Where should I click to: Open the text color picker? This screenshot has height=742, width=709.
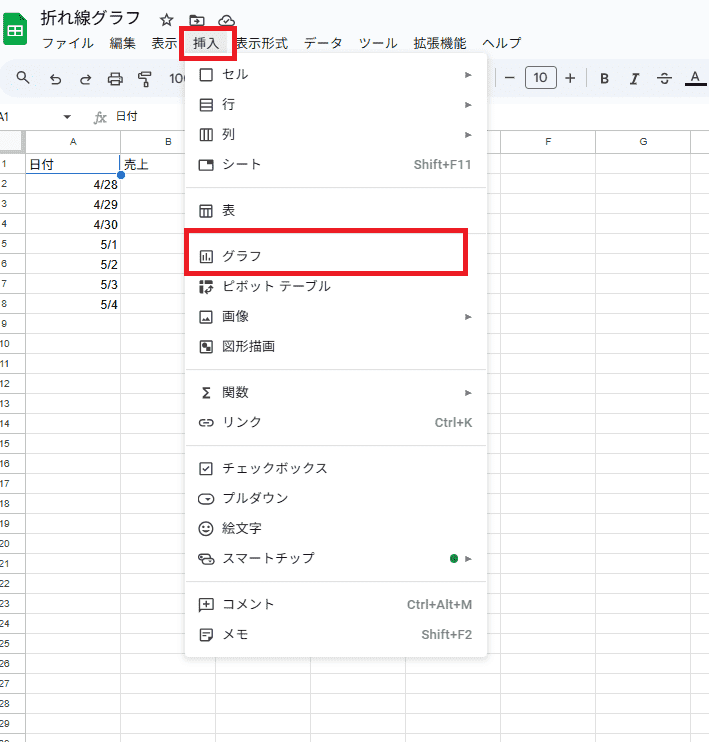(x=695, y=79)
